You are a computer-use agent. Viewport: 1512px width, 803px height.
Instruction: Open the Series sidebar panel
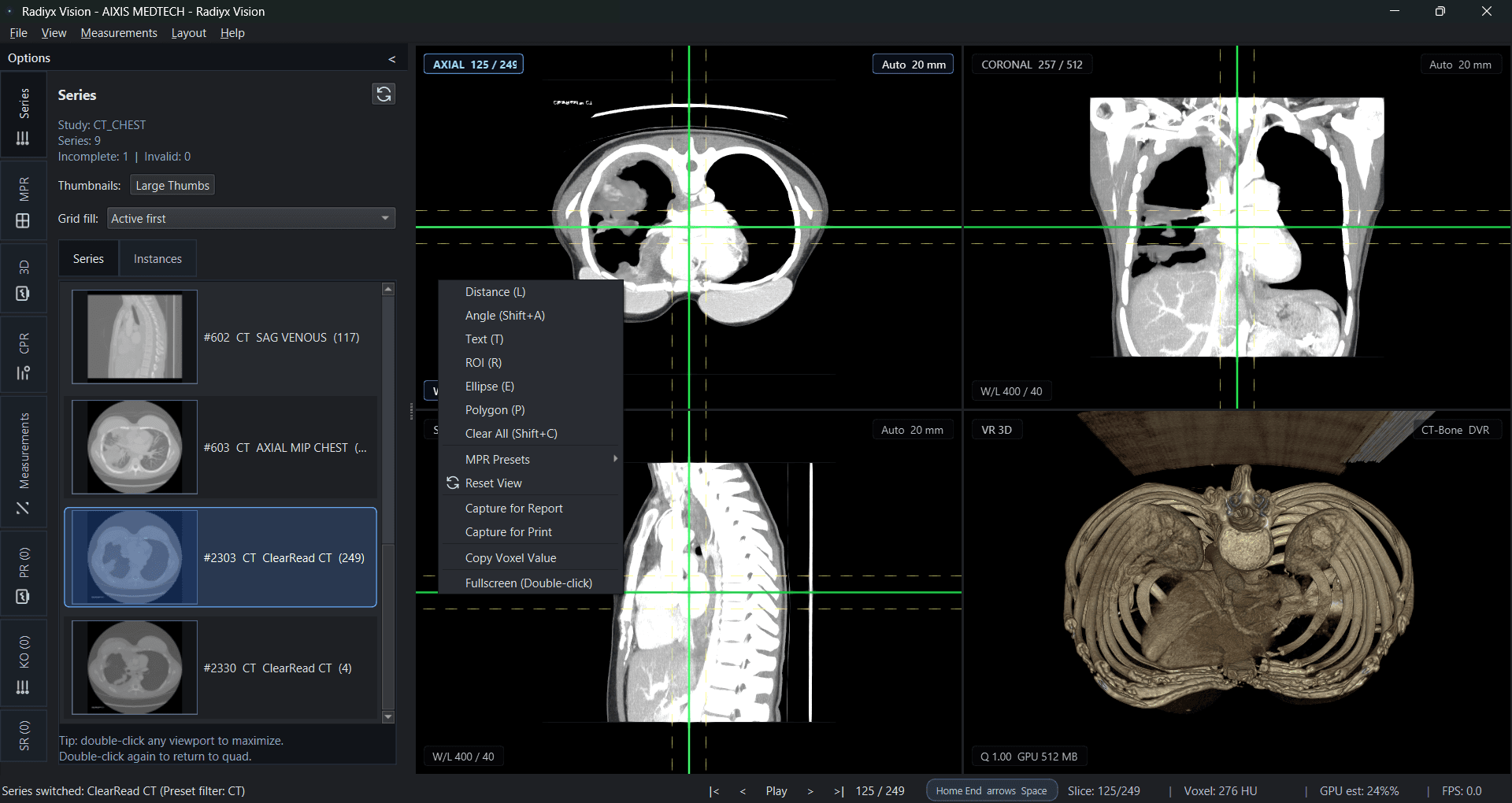24,117
